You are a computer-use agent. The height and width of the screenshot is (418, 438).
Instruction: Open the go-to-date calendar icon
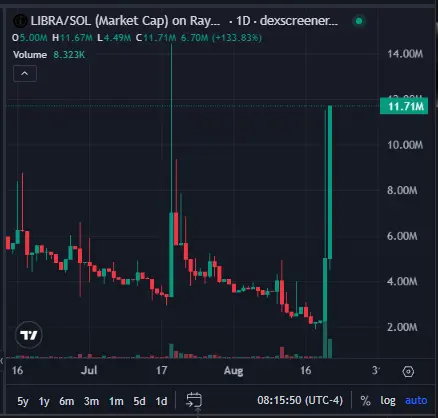[x=194, y=400]
